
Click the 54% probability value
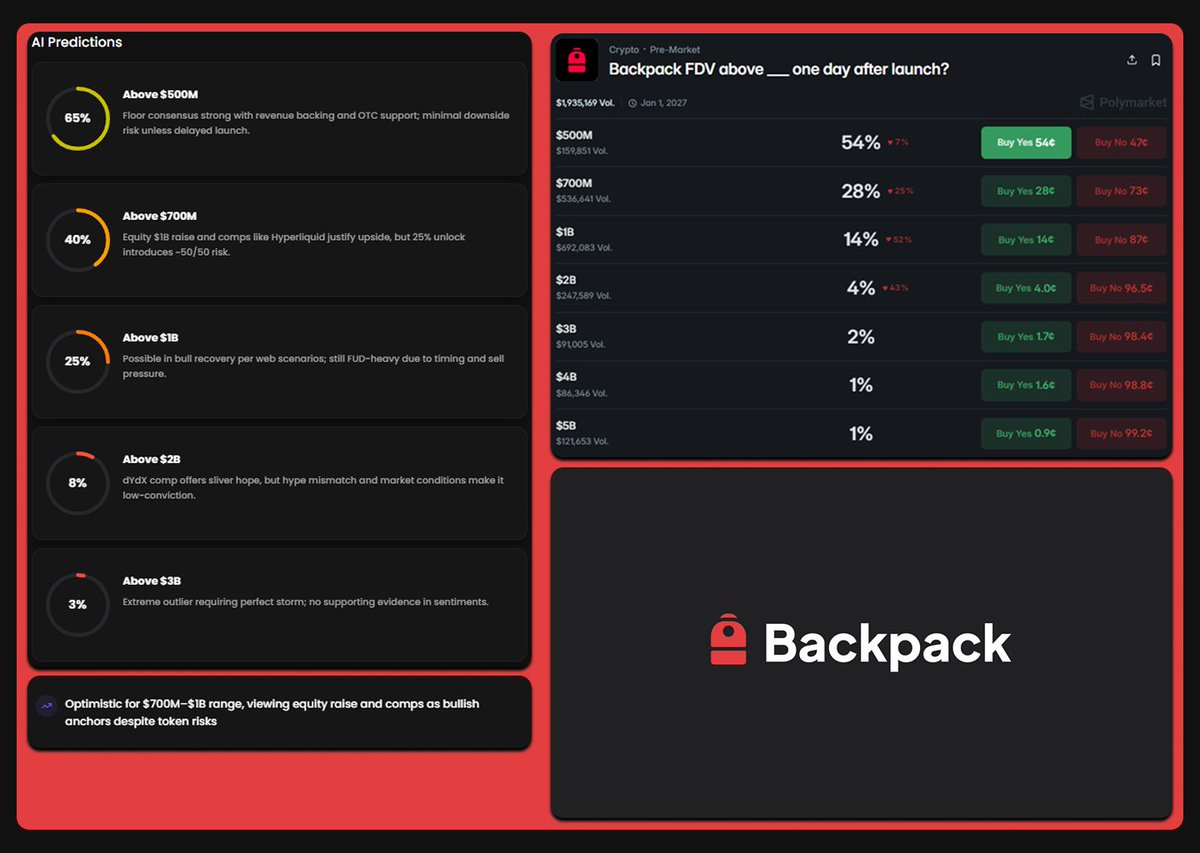point(861,143)
